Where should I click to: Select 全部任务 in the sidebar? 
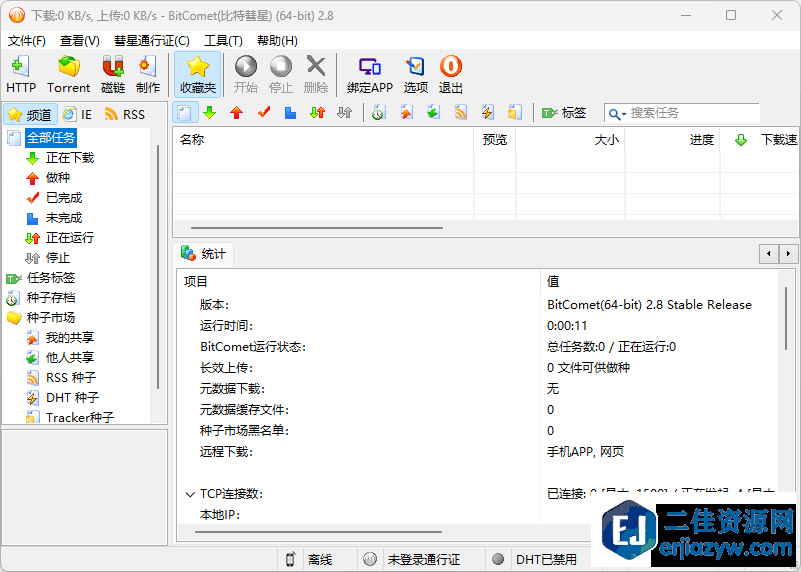[x=51, y=138]
